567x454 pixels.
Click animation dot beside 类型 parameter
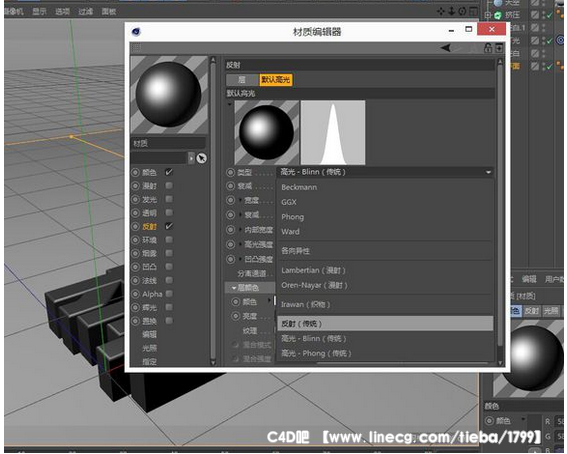[x=230, y=172]
